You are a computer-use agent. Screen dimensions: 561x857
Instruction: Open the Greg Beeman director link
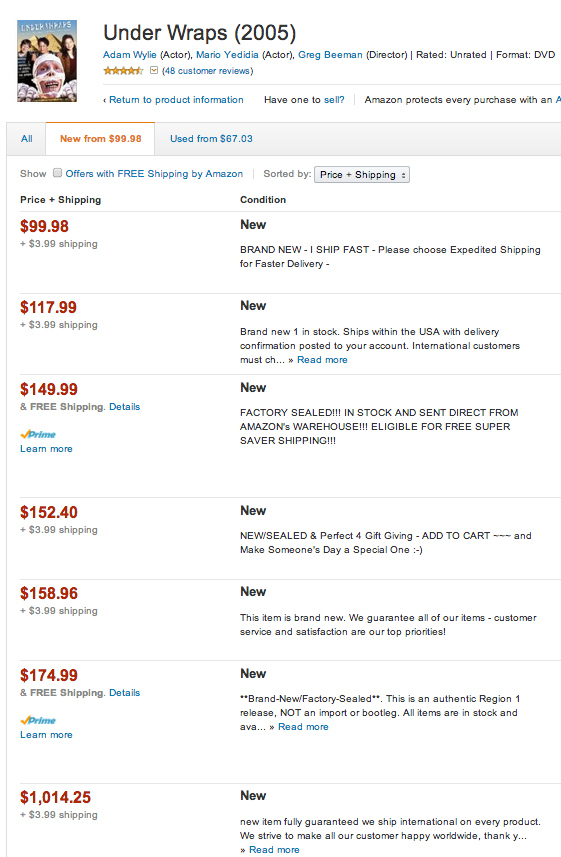point(330,55)
